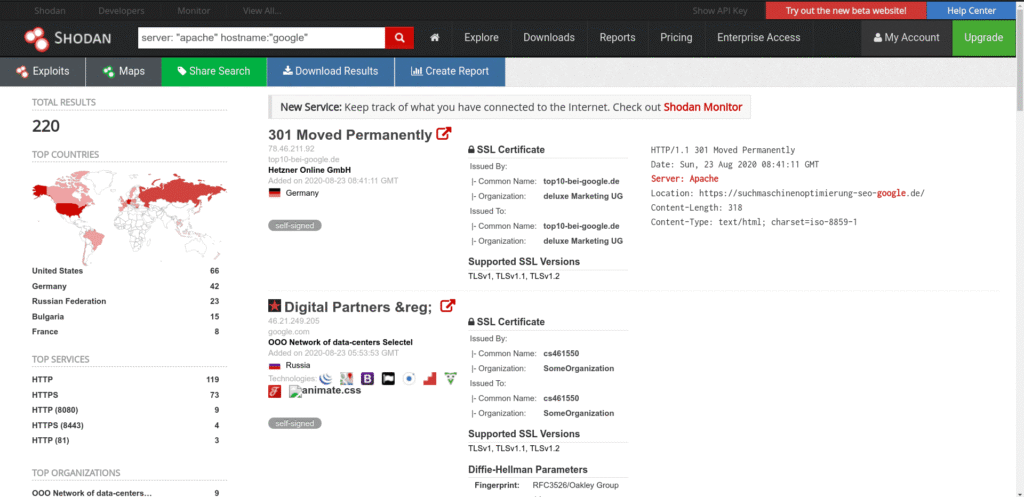The height and width of the screenshot is (497, 1024).
Task: Click the Russia flag icon
Action: [274, 365]
